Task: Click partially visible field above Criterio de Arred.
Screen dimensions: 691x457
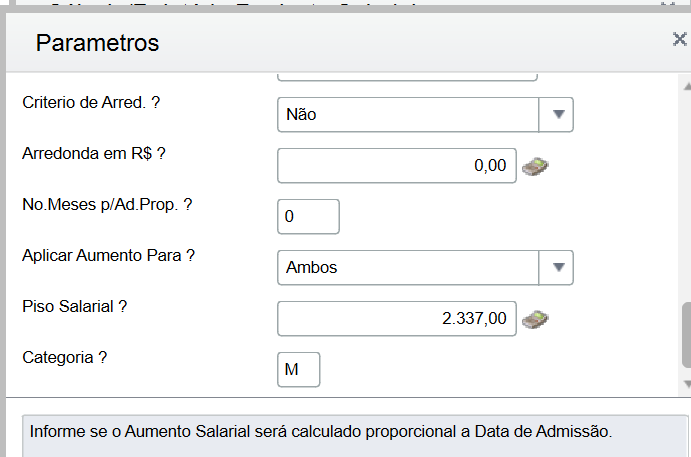Action: coord(406,76)
